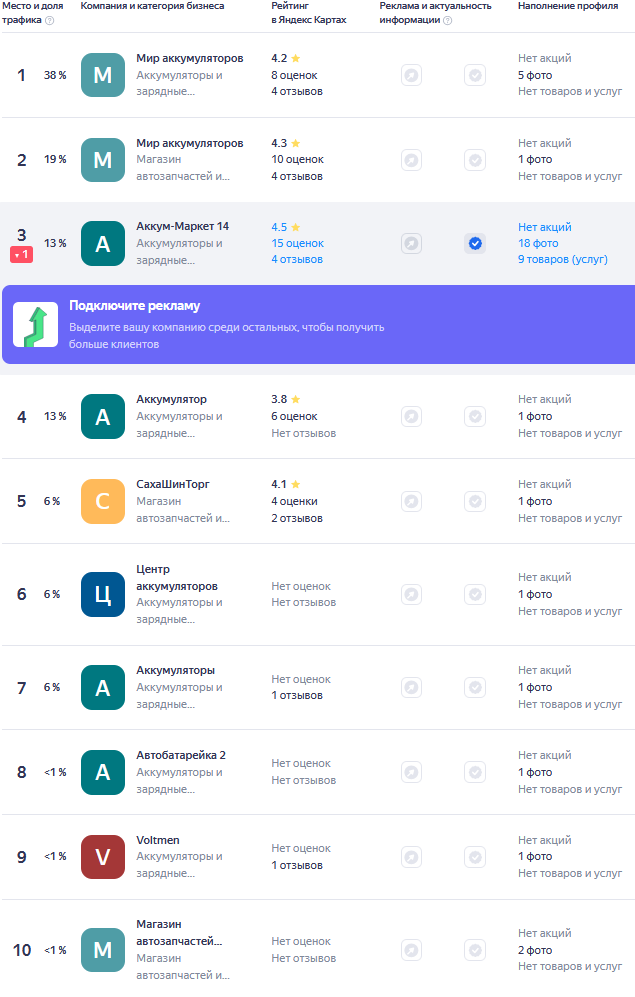This screenshot has width=635, height=997.
Task: Click the 38 % traffic share value
Action: click(55, 75)
